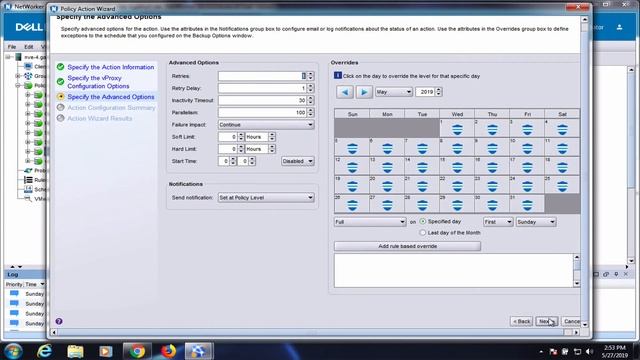Viewport: 640px width, 360px height.
Task: Click the Back button
Action: click(521, 321)
